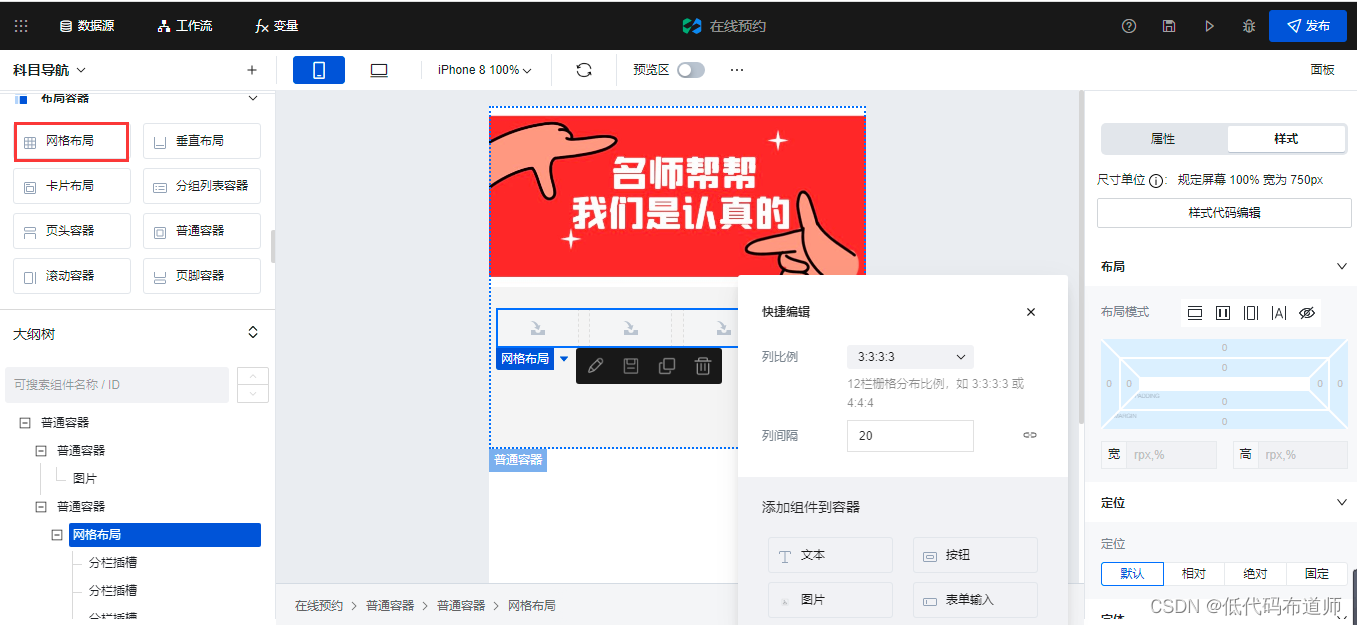The image size is (1357, 625).
Task: Click the edit pencil icon on toolbar
Action: coord(596,366)
